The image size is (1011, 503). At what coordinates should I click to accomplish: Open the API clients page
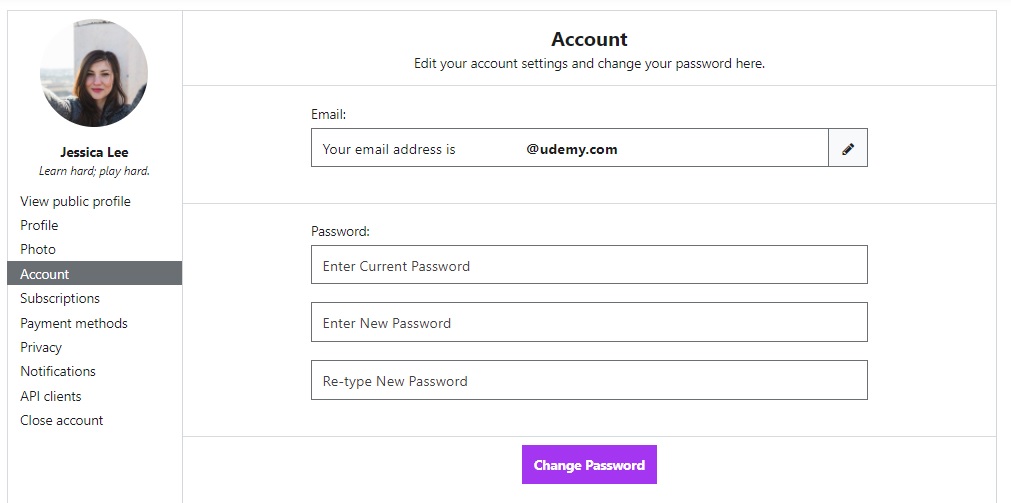click(x=51, y=396)
